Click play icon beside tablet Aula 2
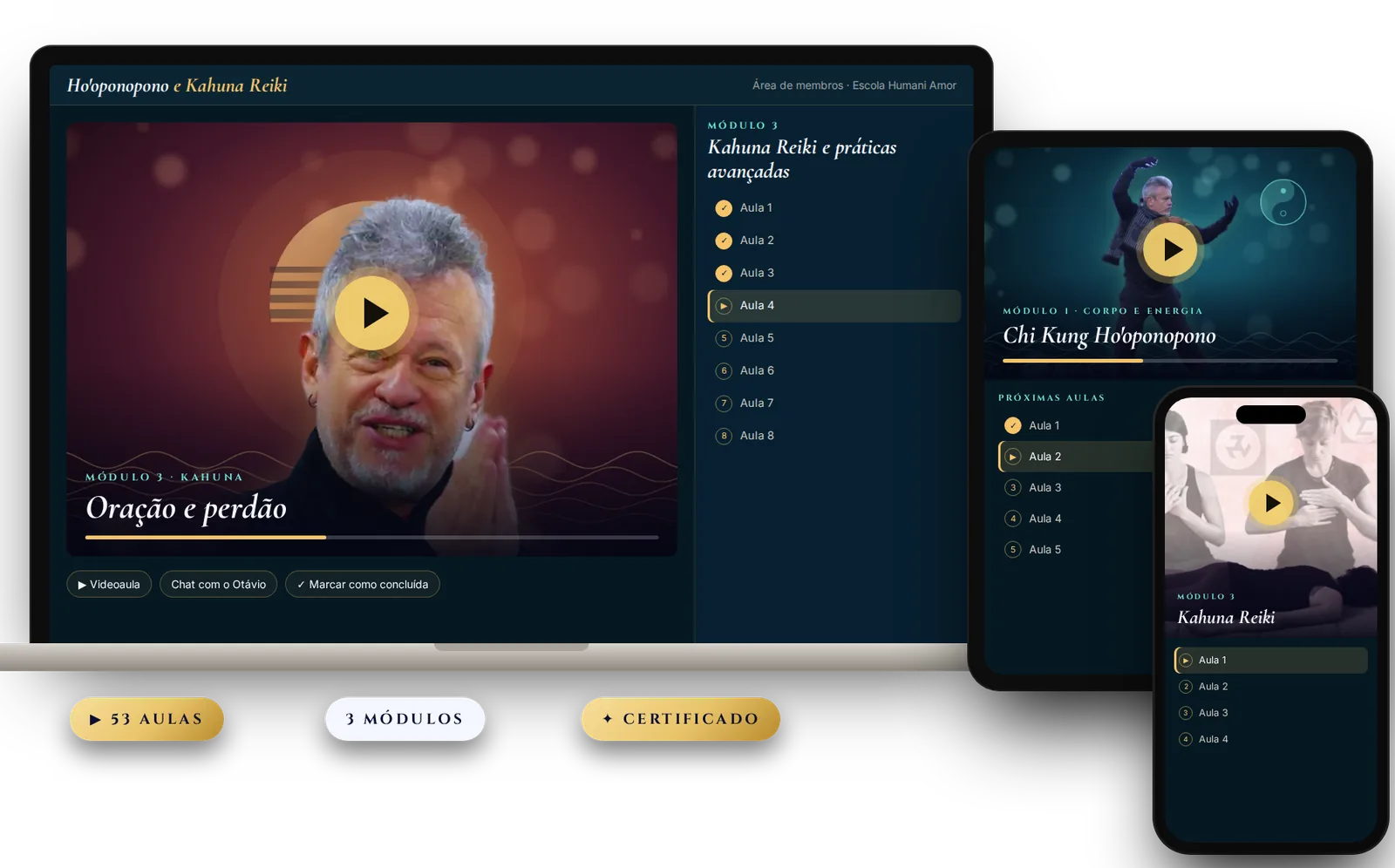The image size is (1395, 868). pyautogui.click(x=1012, y=457)
